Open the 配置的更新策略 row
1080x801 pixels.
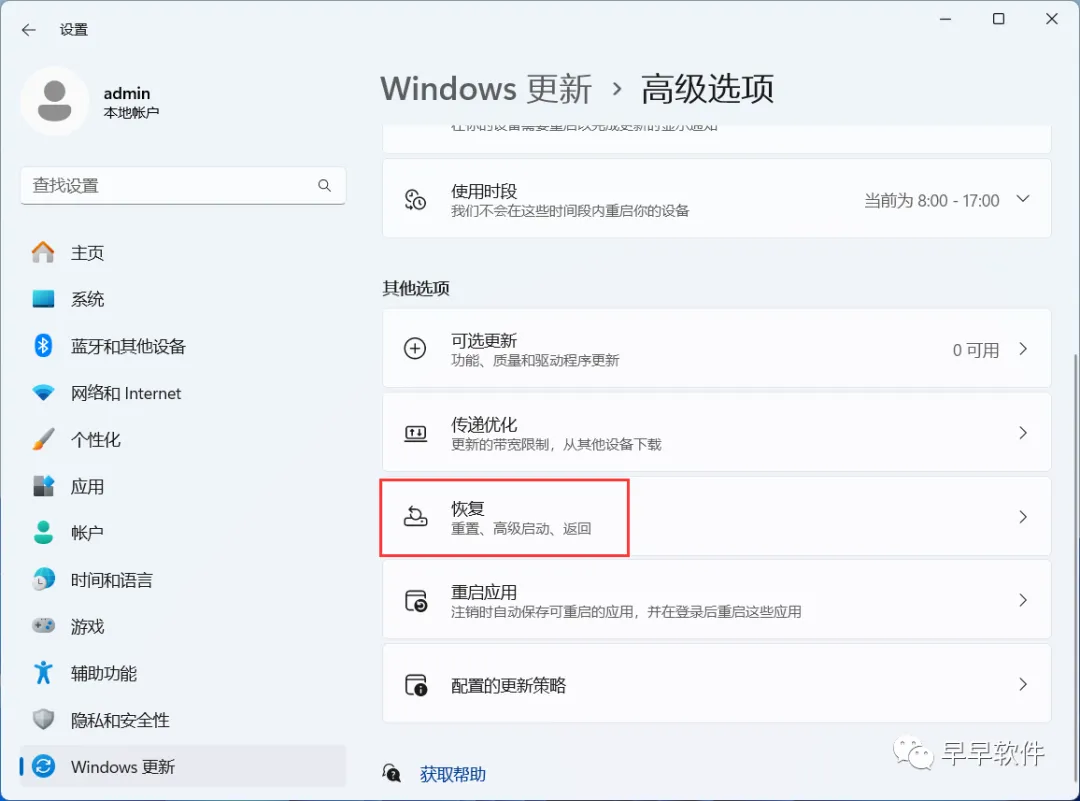(x=716, y=684)
